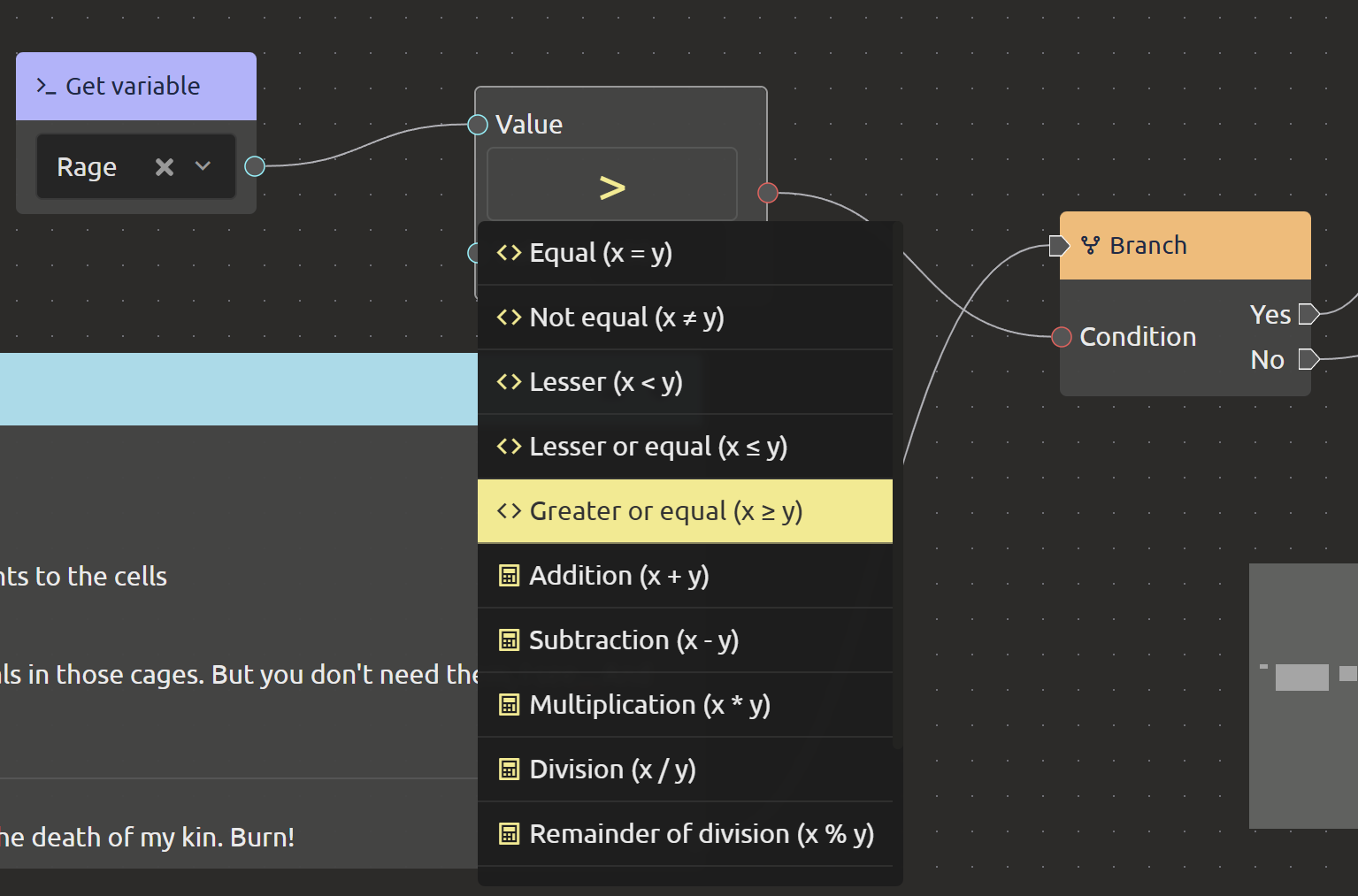Click the Branch Condition input port

(x=1062, y=337)
